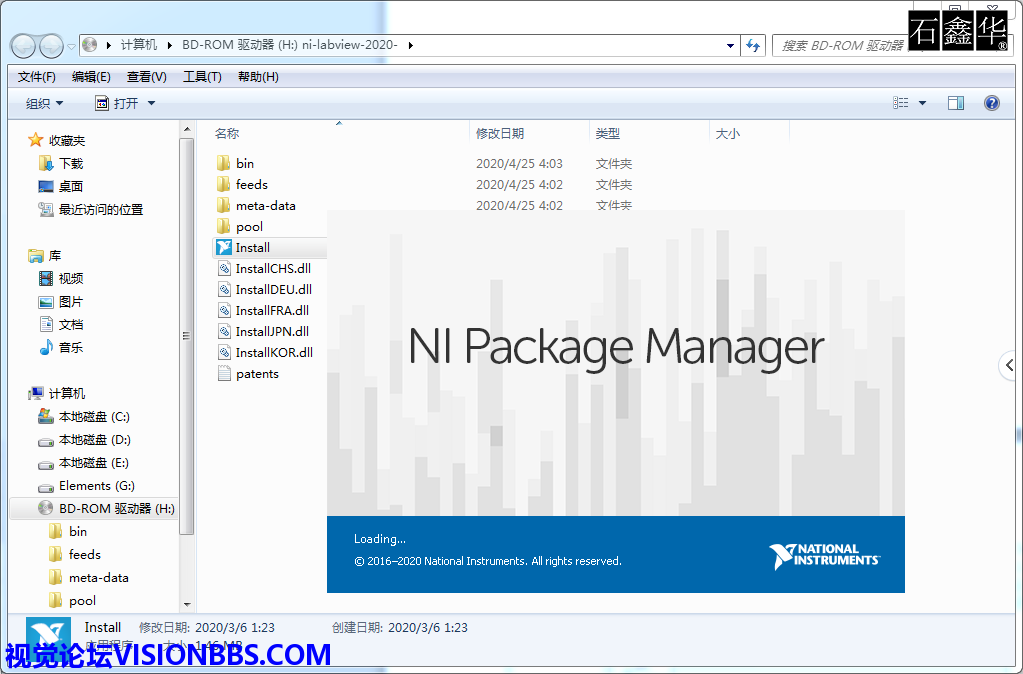Sort files by the 大小 column header
The width and height of the screenshot is (1023, 674).
click(728, 133)
